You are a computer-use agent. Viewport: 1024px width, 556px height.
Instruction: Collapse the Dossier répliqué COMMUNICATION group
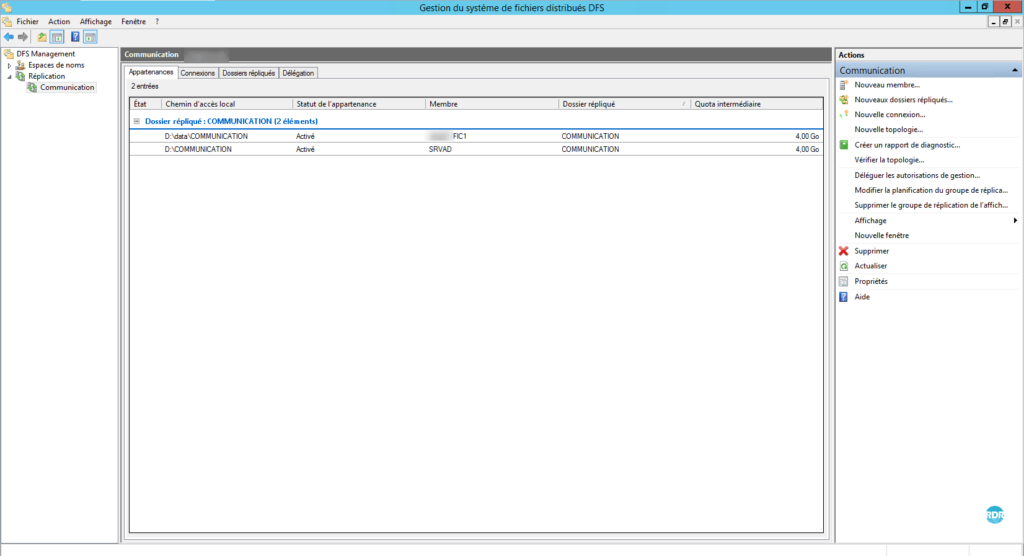pyautogui.click(x=136, y=121)
